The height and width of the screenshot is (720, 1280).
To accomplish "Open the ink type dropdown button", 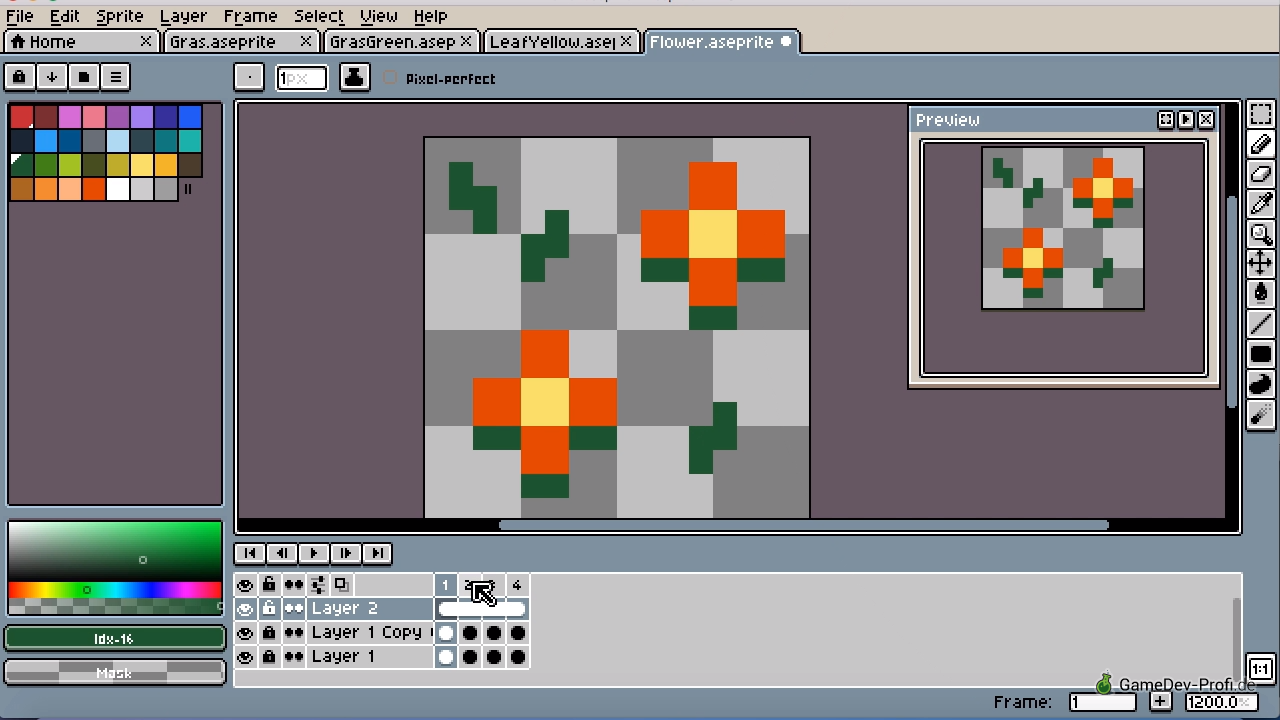I will click(354, 77).
